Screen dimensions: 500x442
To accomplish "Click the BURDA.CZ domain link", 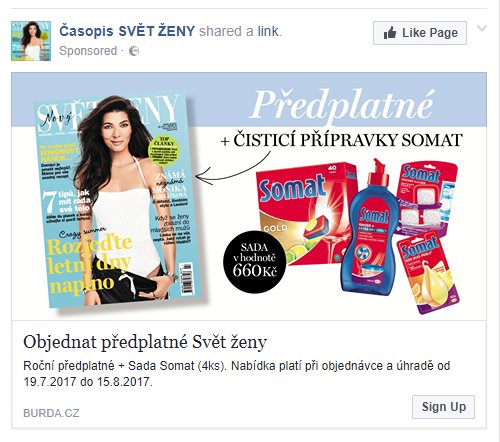I will [x=51, y=413].
